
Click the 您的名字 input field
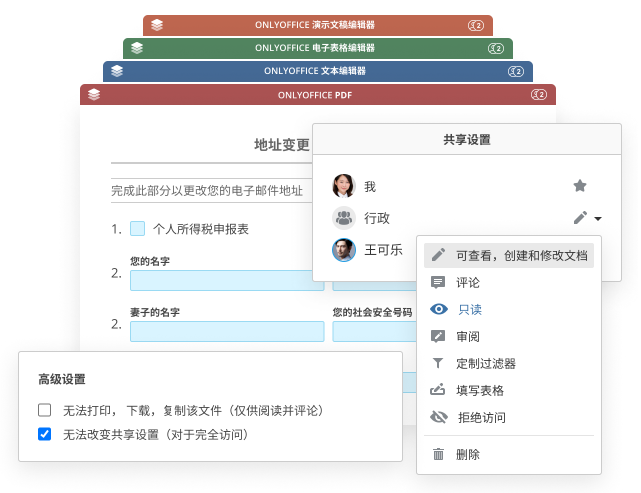tap(227, 280)
